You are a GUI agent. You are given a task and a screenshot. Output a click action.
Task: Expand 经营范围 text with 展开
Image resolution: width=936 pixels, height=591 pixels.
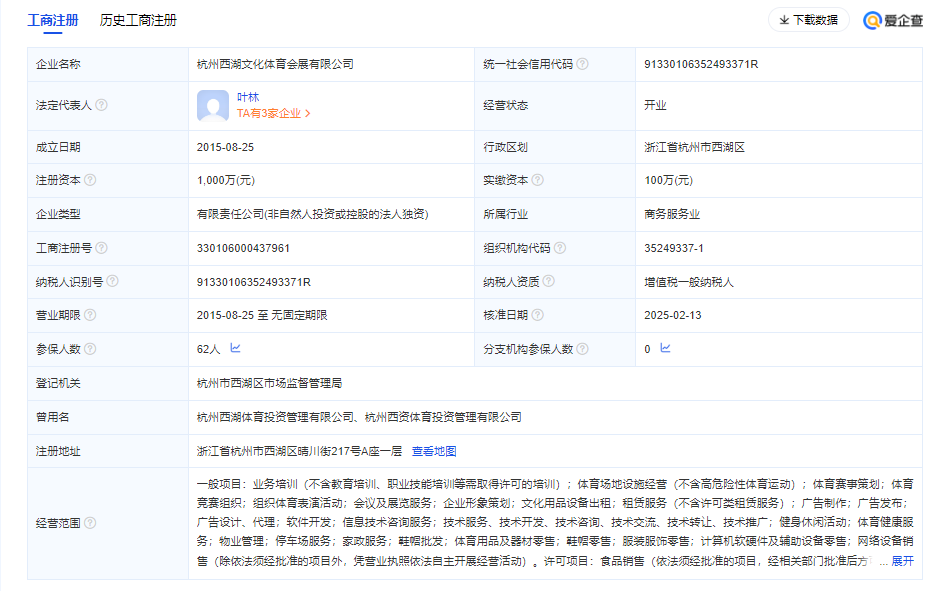pyautogui.click(x=903, y=561)
